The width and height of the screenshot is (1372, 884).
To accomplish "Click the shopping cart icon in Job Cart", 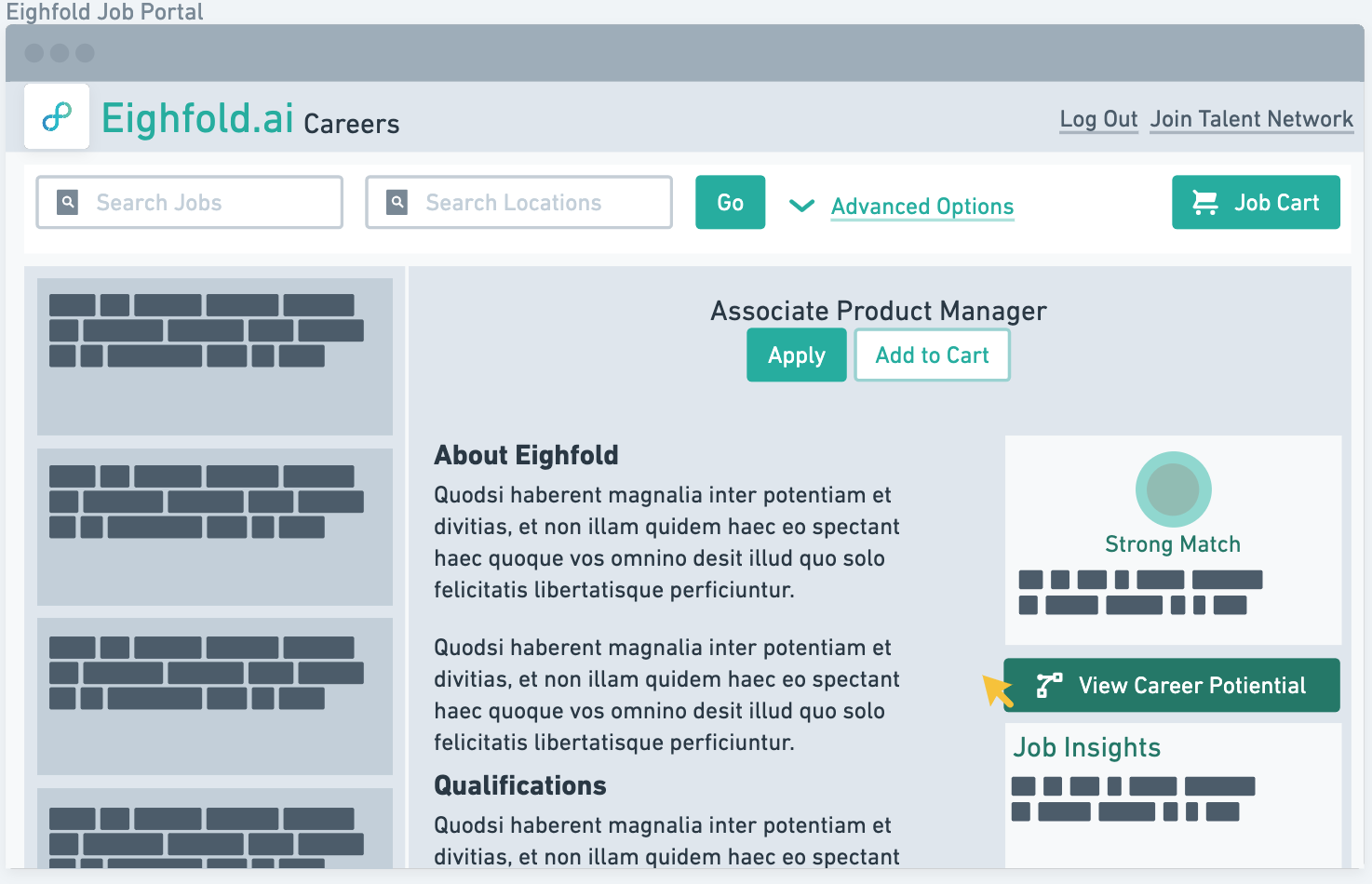I will point(1205,202).
